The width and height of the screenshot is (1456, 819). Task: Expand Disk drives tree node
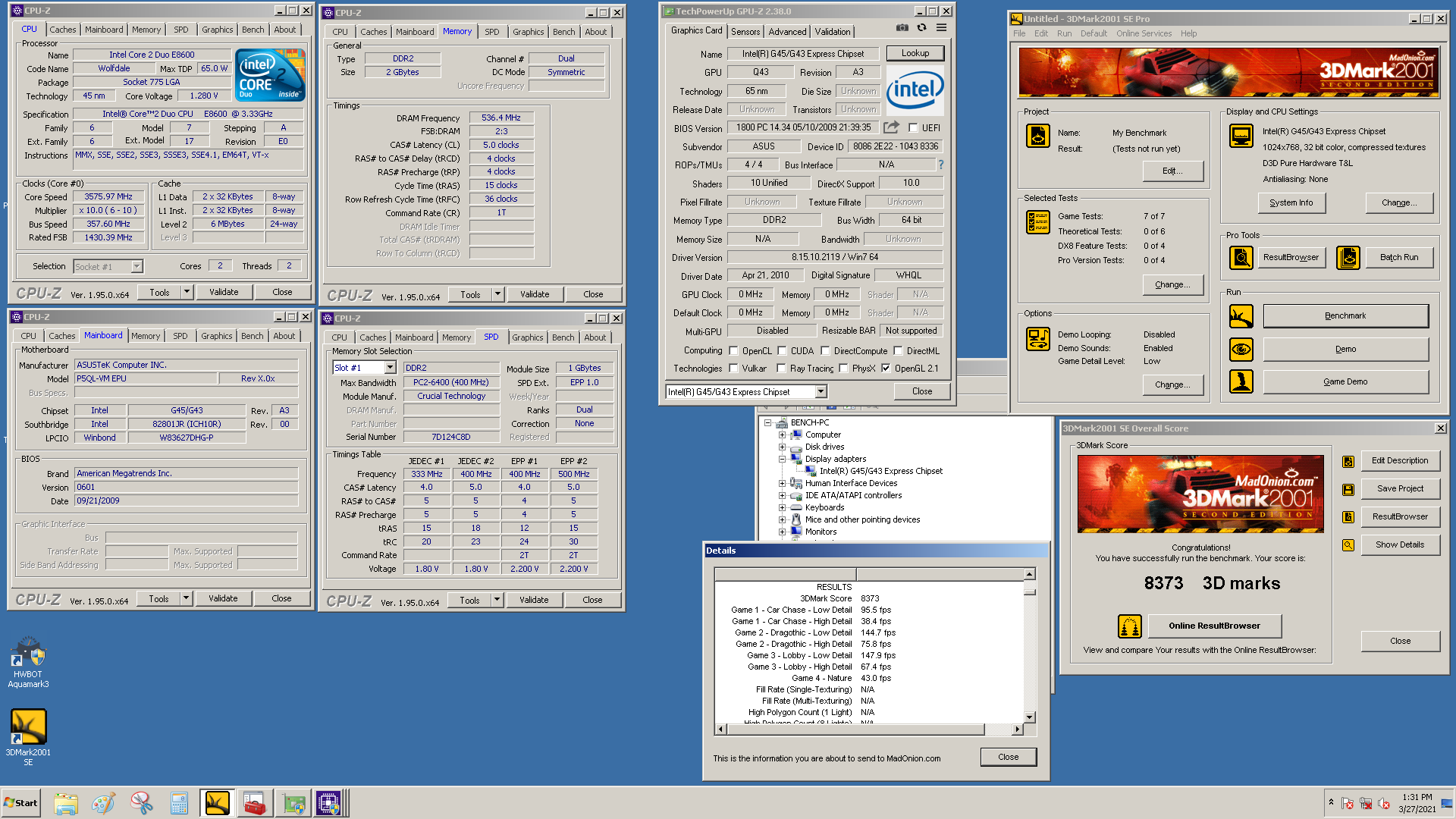[x=782, y=447]
